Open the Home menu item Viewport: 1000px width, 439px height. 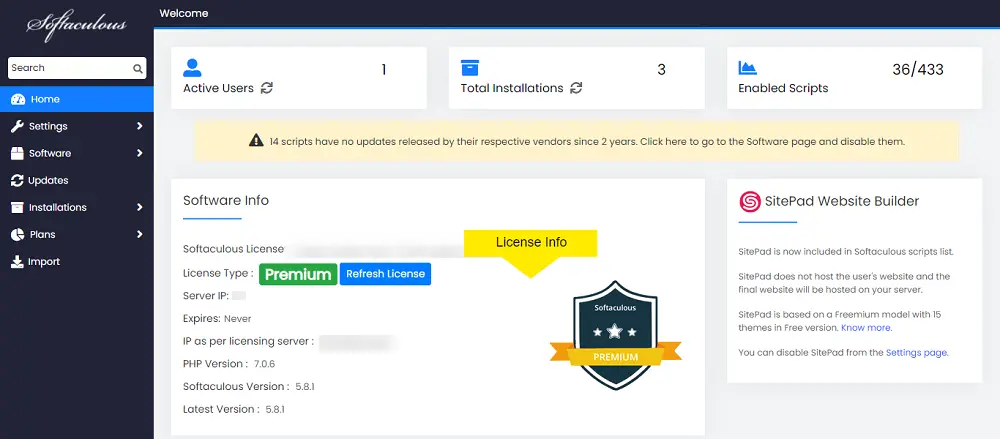pyautogui.click(x=77, y=100)
